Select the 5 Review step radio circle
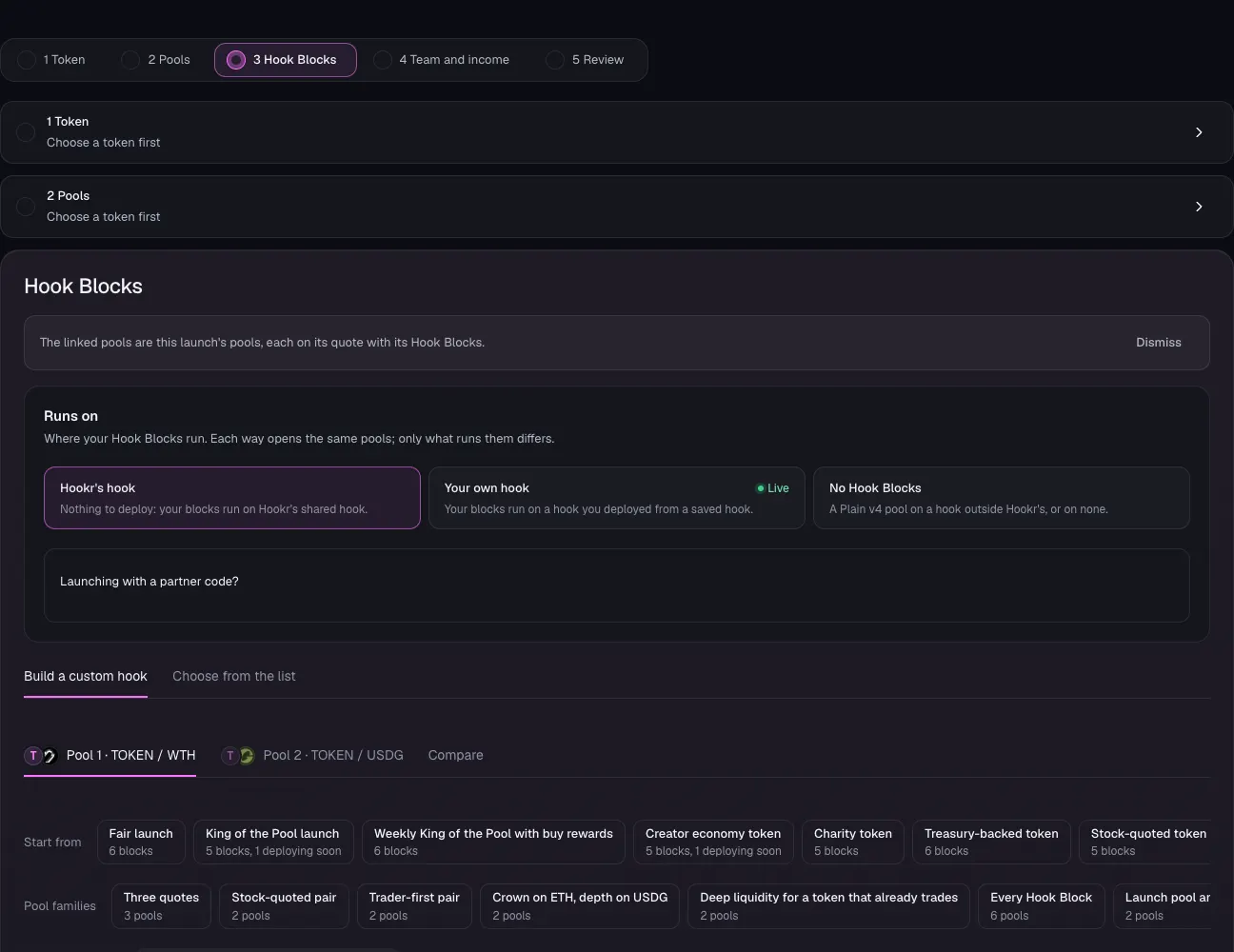The height and width of the screenshot is (952, 1234). point(555,60)
